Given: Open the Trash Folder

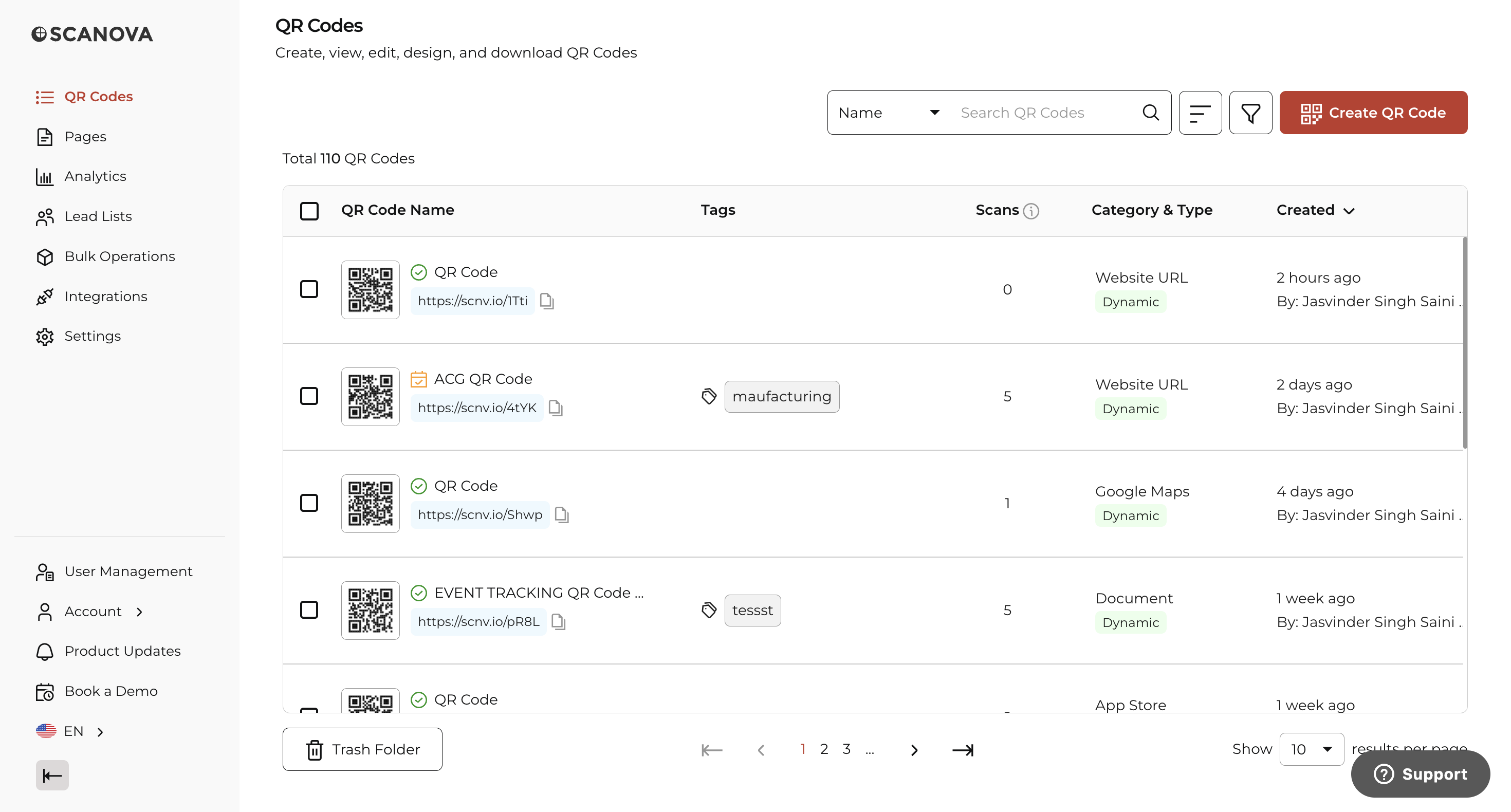Looking at the screenshot, I should pyautogui.click(x=362, y=749).
